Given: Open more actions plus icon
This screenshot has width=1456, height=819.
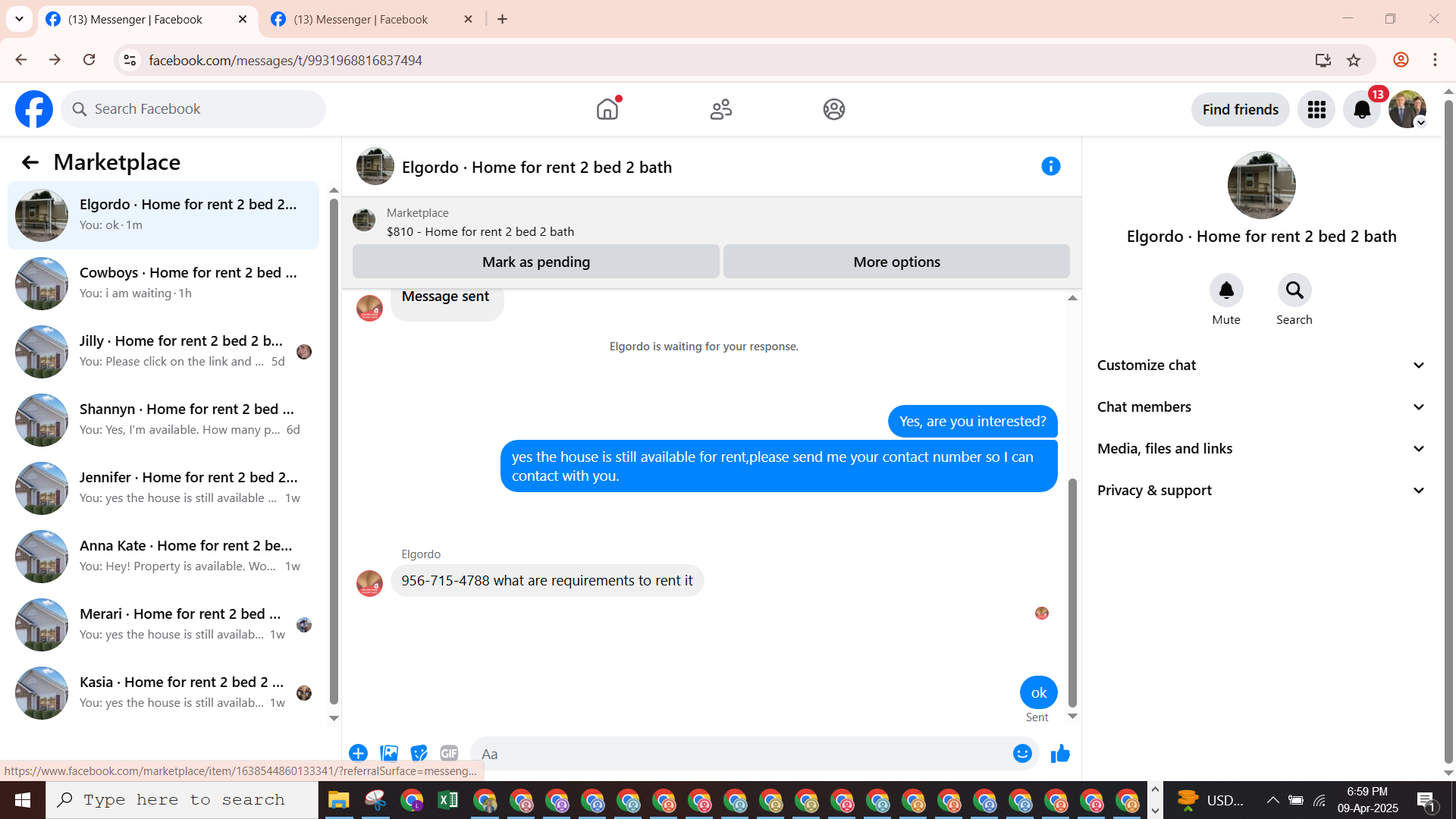Looking at the screenshot, I should tap(359, 753).
